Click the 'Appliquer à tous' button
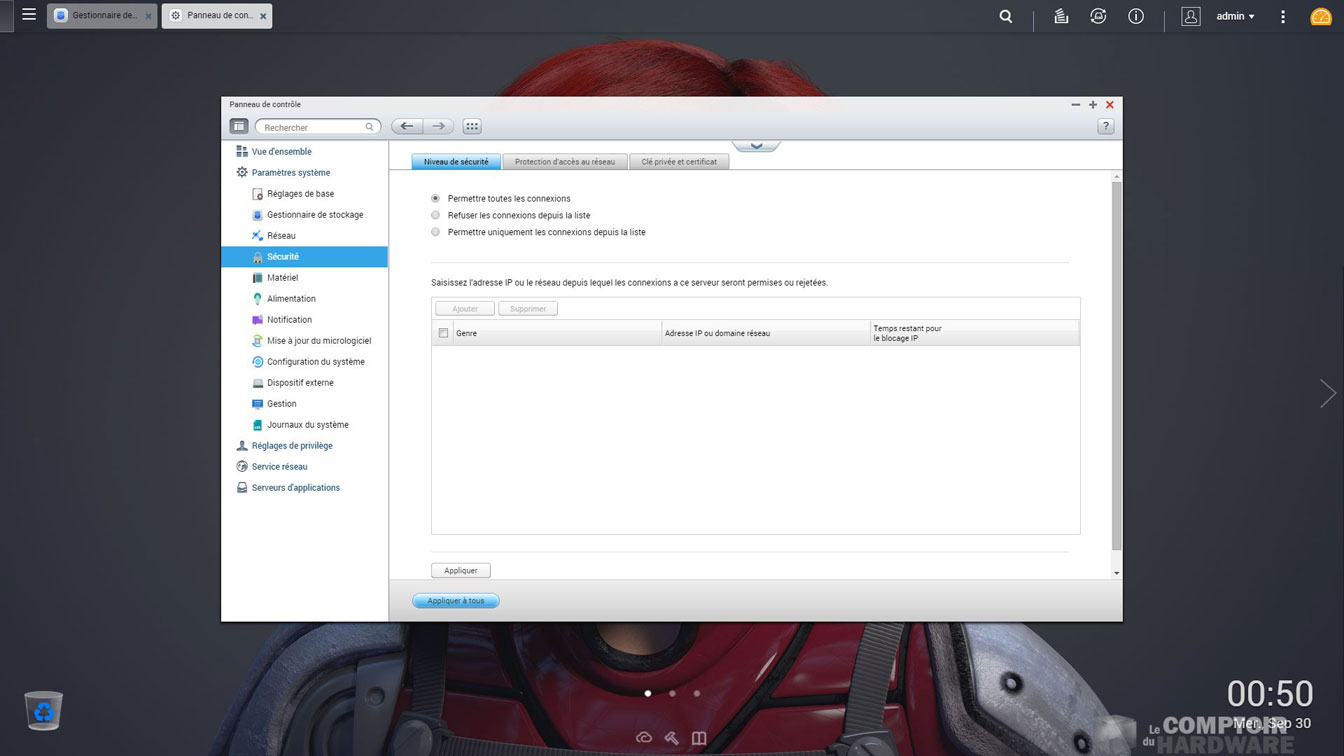This screenshot has height=756, width=1344. pos(456,601)
